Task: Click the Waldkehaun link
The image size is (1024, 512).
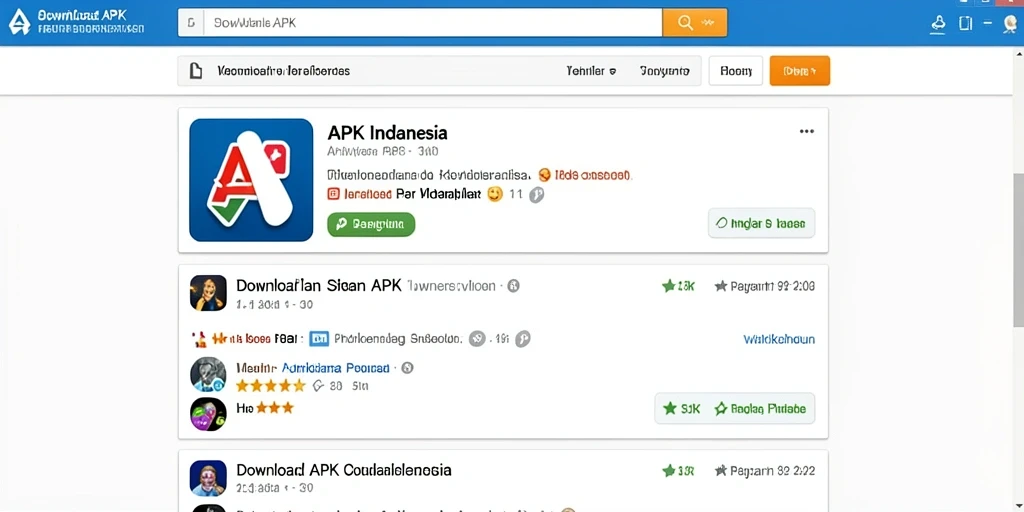Action: pyautogui.click(x=779, y=340)
